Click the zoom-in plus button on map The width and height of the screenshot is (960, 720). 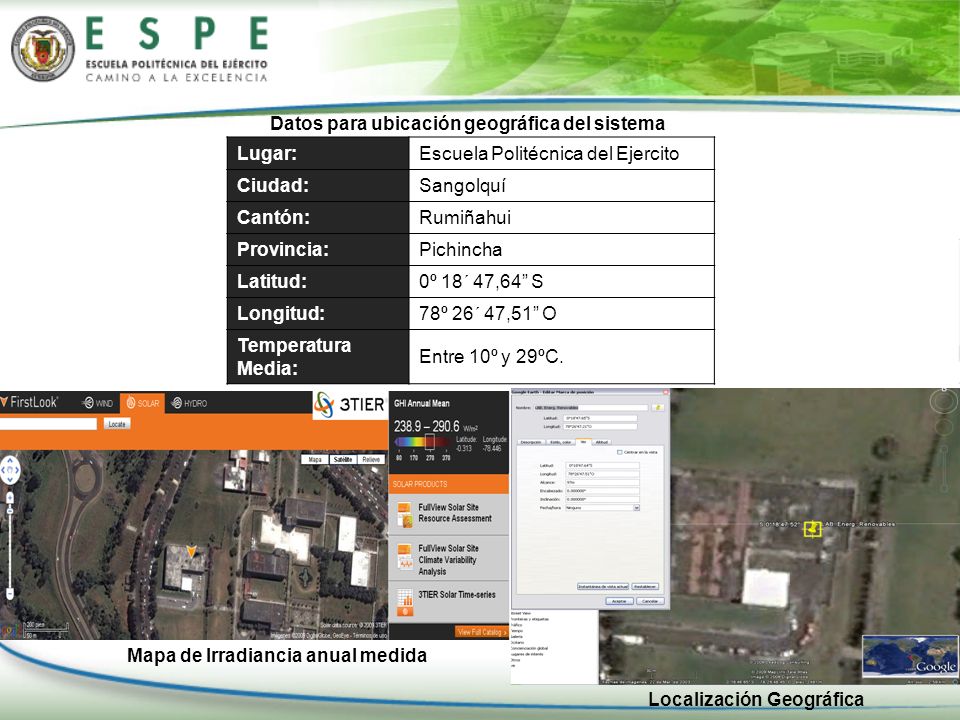10,498
